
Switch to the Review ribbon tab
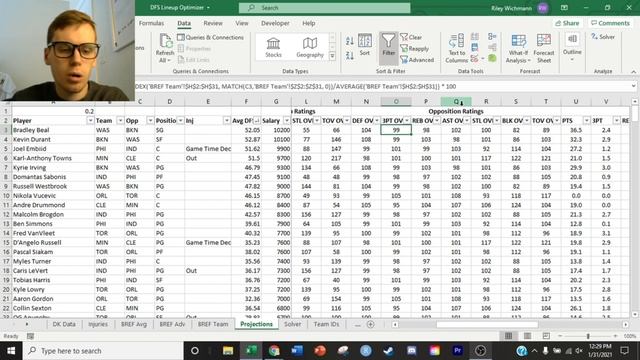pyautogui.click(x=213, y=23)
